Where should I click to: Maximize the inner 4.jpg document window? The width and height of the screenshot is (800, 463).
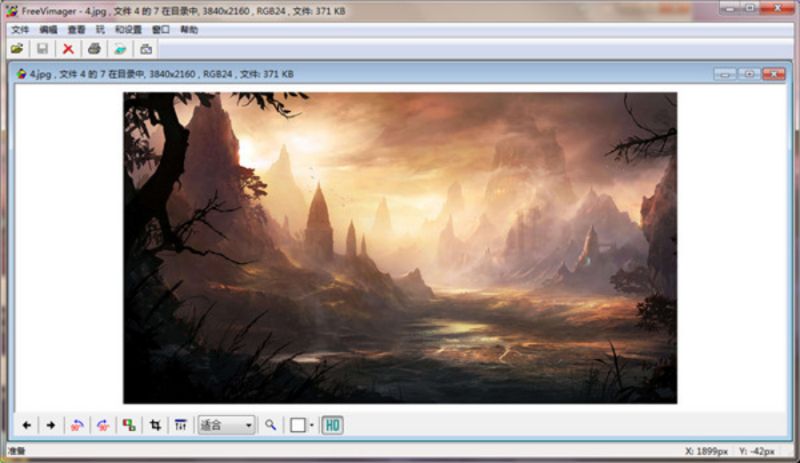pyautogui.click(x=749, y=75)
